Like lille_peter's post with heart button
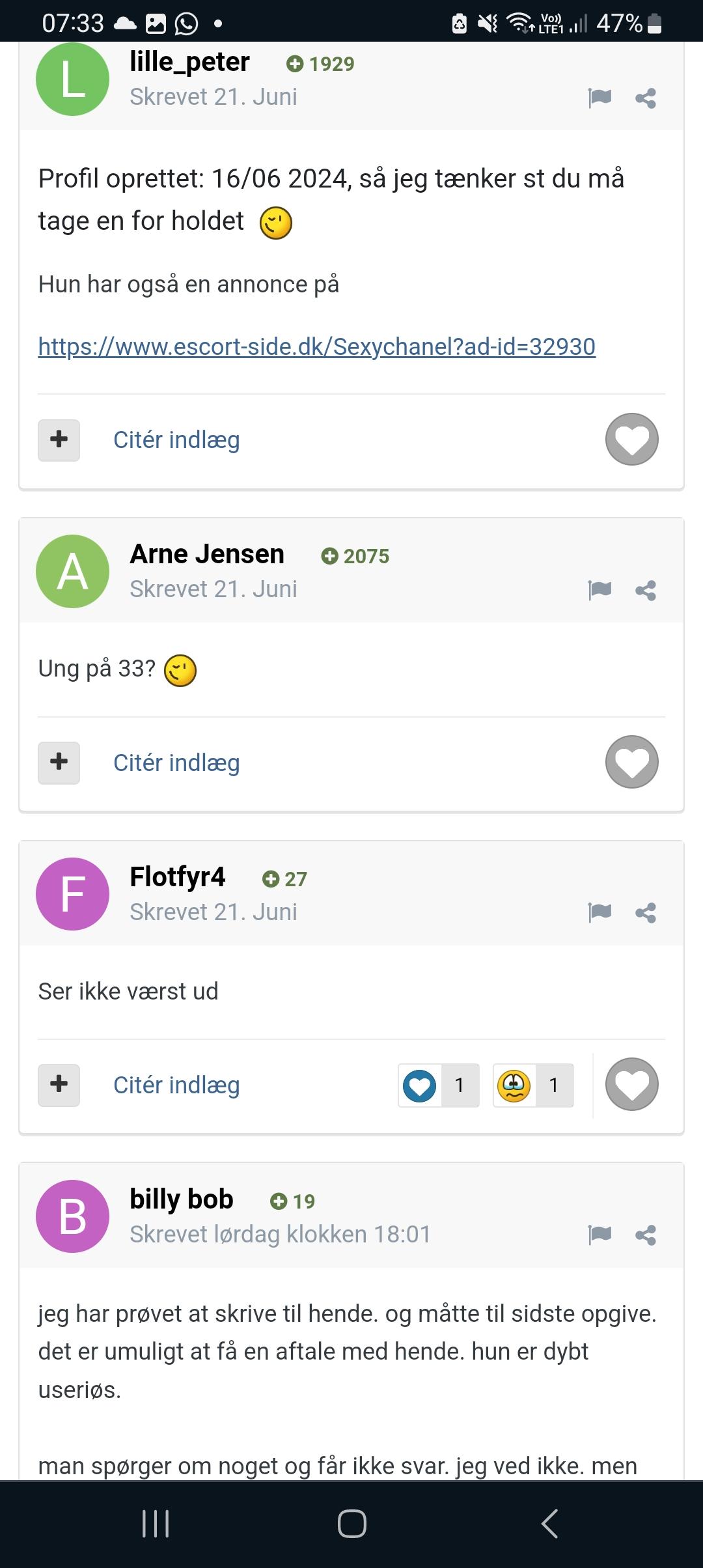The height and width of the screenshot is (1568, 703). click(x=632, y=440)
